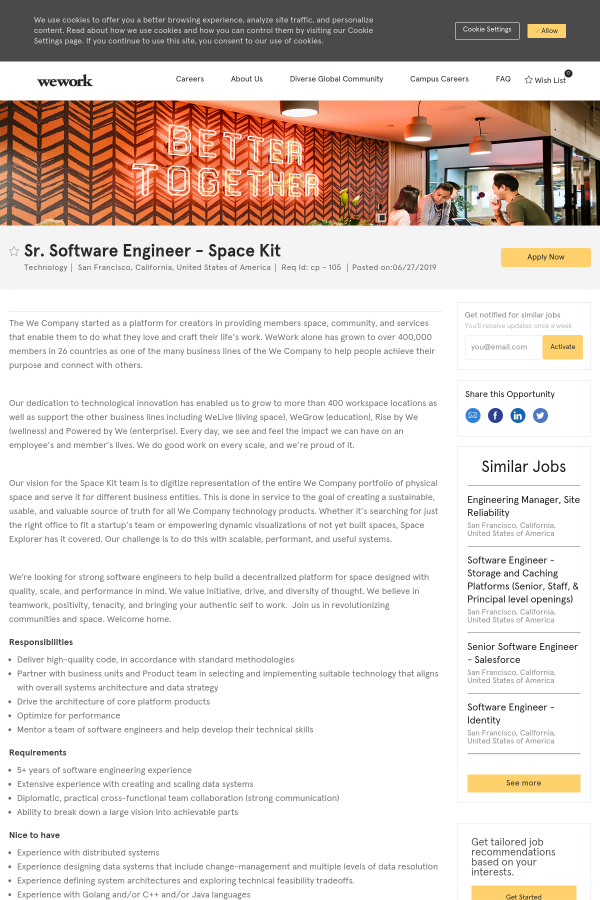
Task: Share this opportunity on Twitter
Action: 540,415
